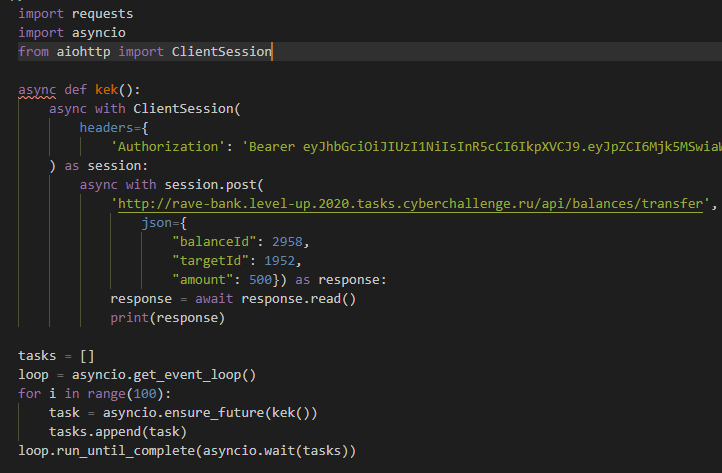Click the function name 'kek' in its definition
The width and height of the screenshot is (722, 473).
[x=106, y=89]
